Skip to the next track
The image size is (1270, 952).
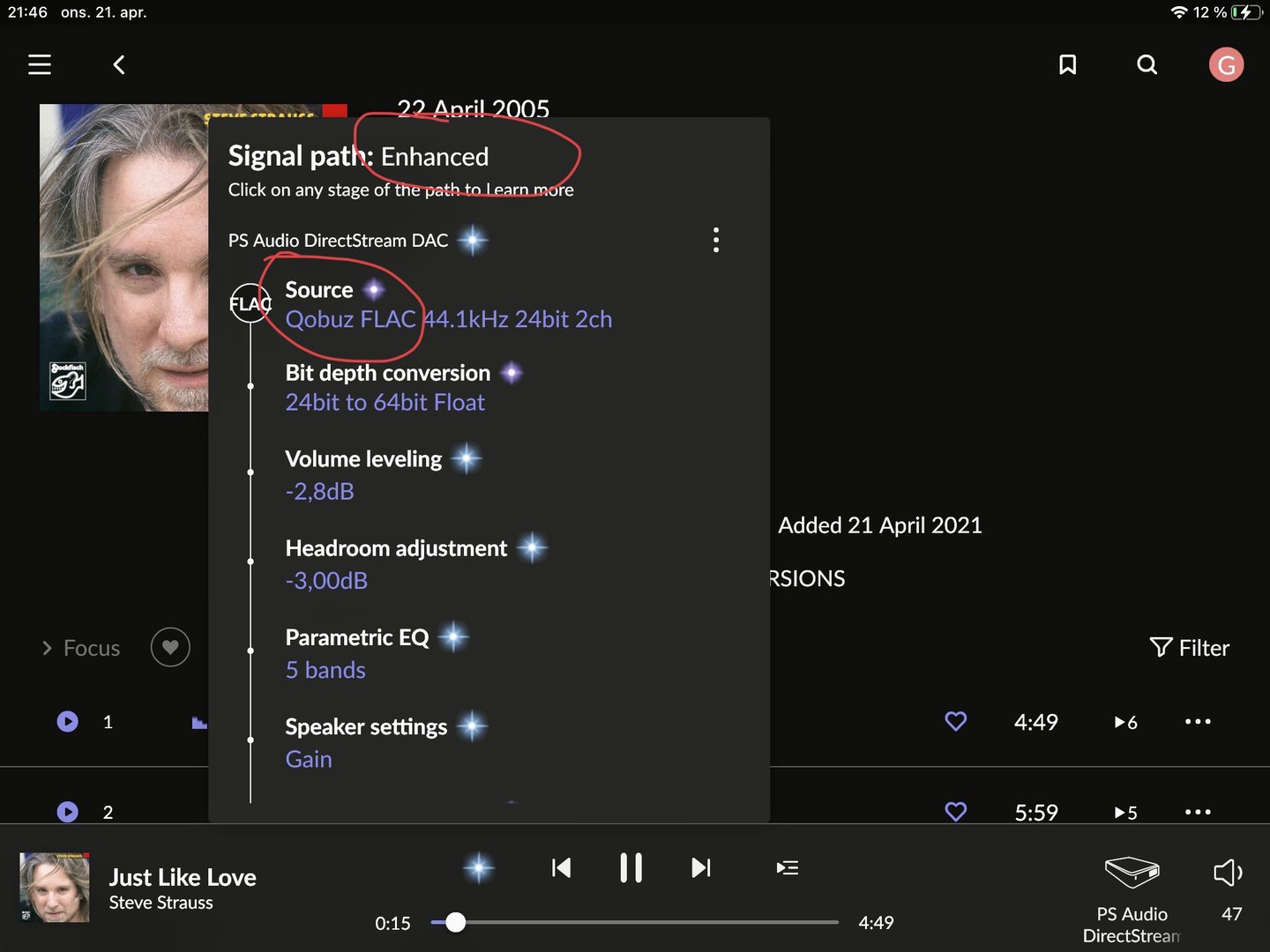701,868
